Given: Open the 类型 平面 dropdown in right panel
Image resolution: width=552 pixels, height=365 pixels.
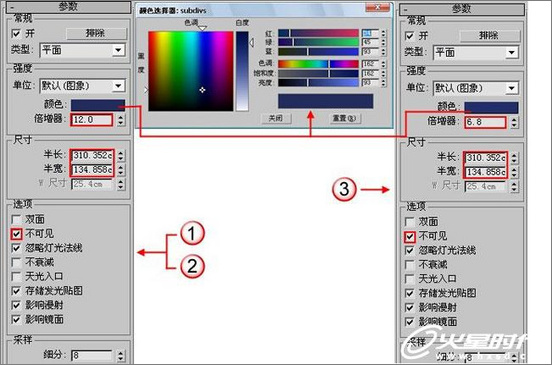Looking at the screenshot, I should point(476,52).
